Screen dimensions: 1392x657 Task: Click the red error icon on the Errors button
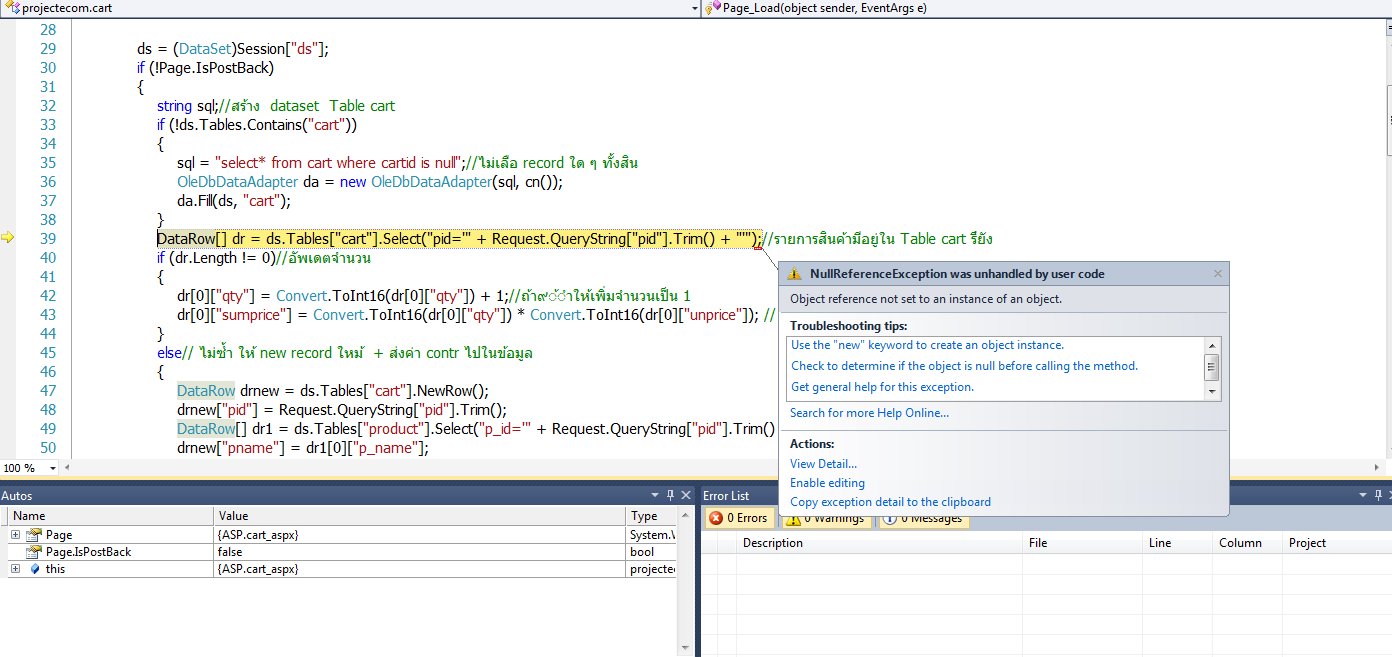click(x=716, y=518)
